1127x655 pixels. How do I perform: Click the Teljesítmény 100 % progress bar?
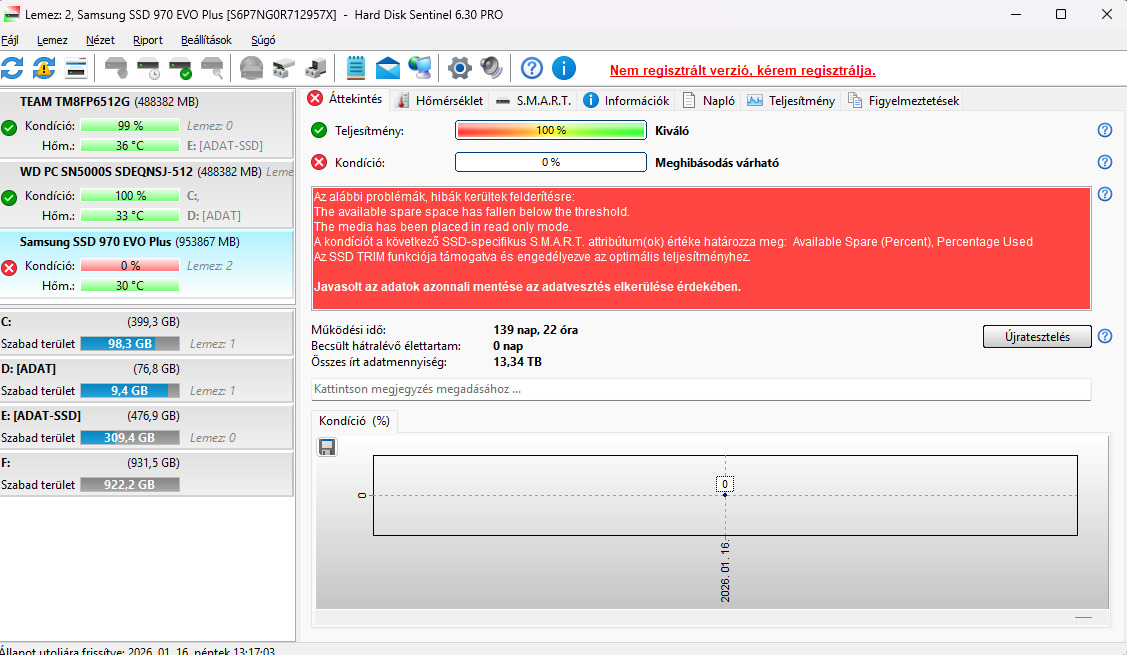[551, 130]
